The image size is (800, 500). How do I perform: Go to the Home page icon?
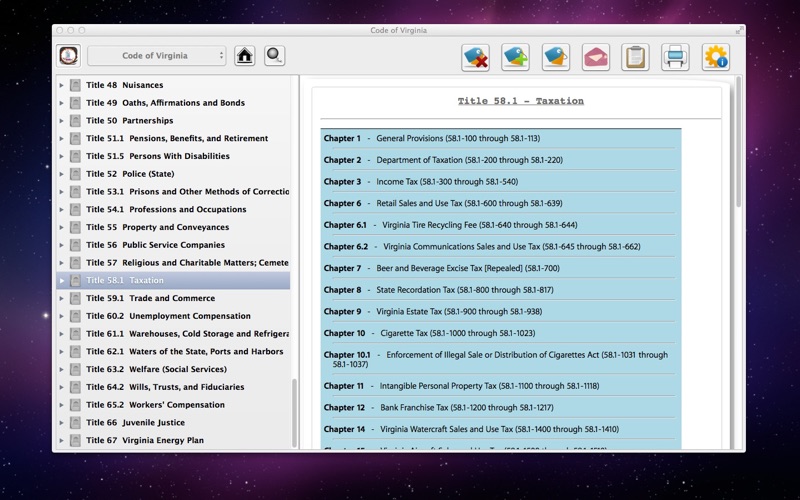(245, 56)
